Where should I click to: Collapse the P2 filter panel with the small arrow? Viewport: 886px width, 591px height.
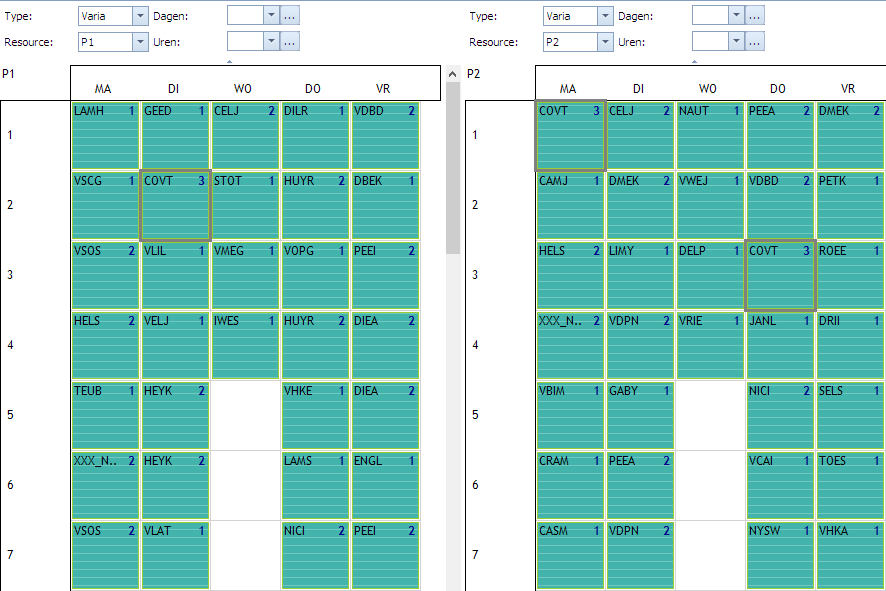(x=694, y=61)
